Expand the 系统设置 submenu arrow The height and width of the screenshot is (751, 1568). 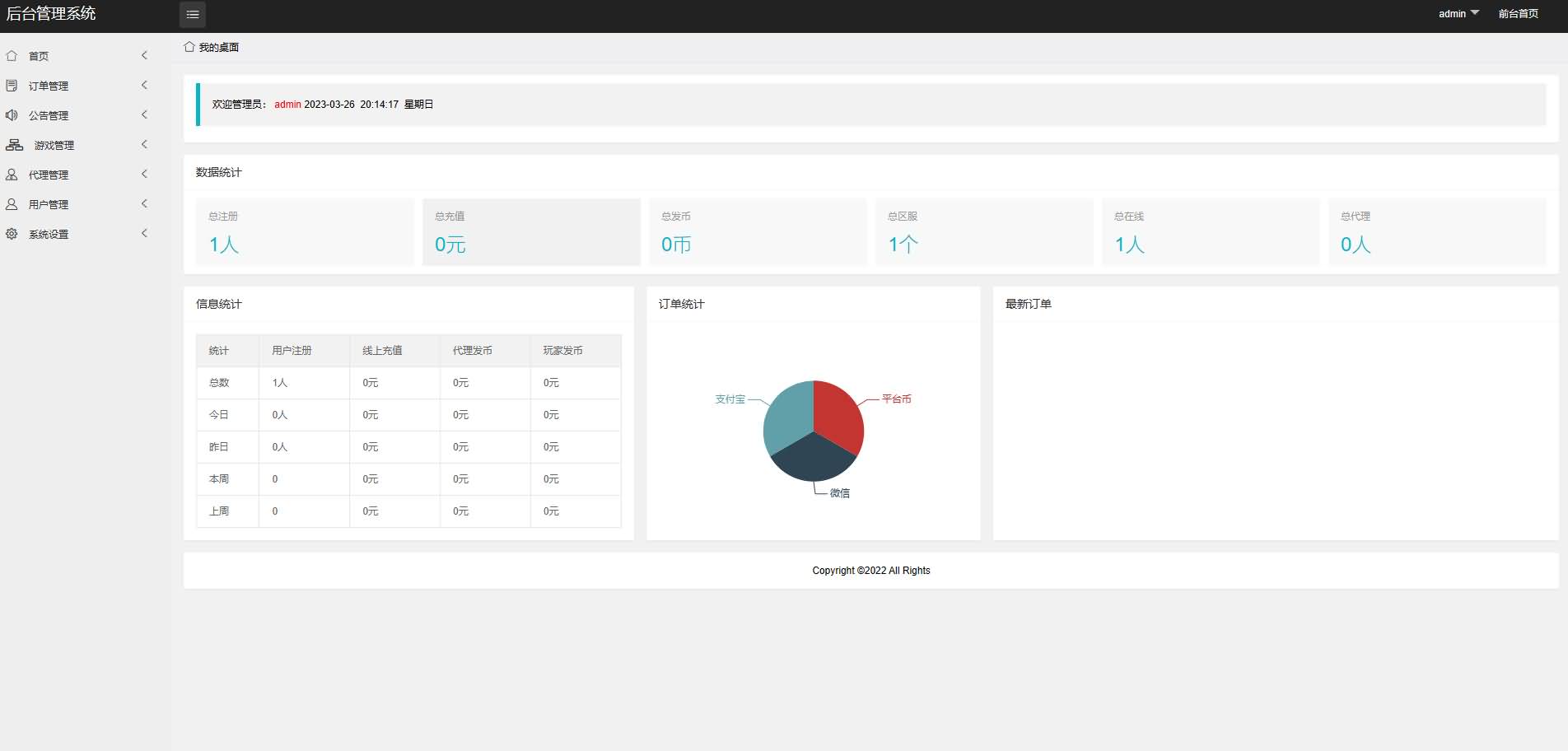[x=144, y=233]
